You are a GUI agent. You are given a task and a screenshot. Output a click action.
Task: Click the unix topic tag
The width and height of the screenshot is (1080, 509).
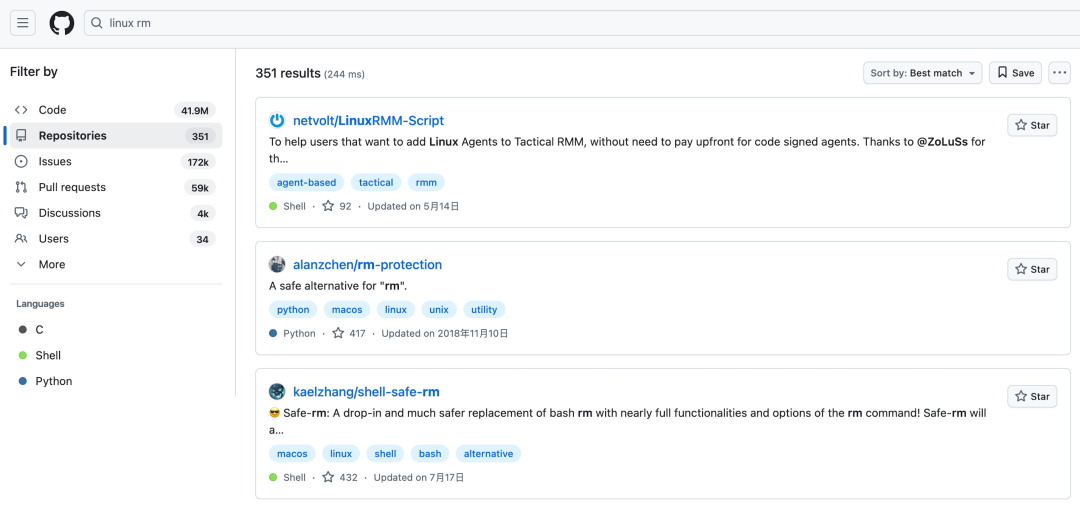[439, 310]
